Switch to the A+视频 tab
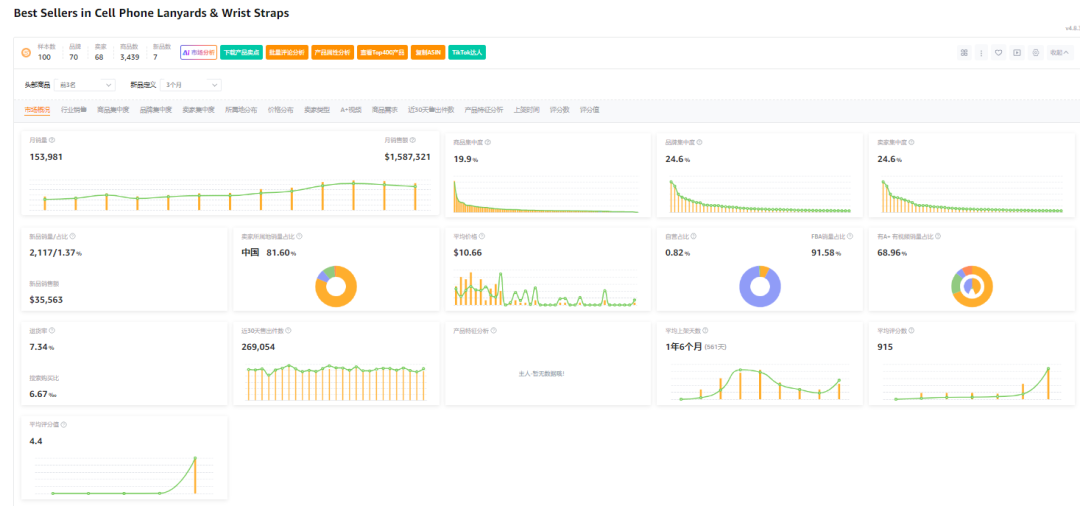This screenshot has height=506, width=1080. coord(351,109)
